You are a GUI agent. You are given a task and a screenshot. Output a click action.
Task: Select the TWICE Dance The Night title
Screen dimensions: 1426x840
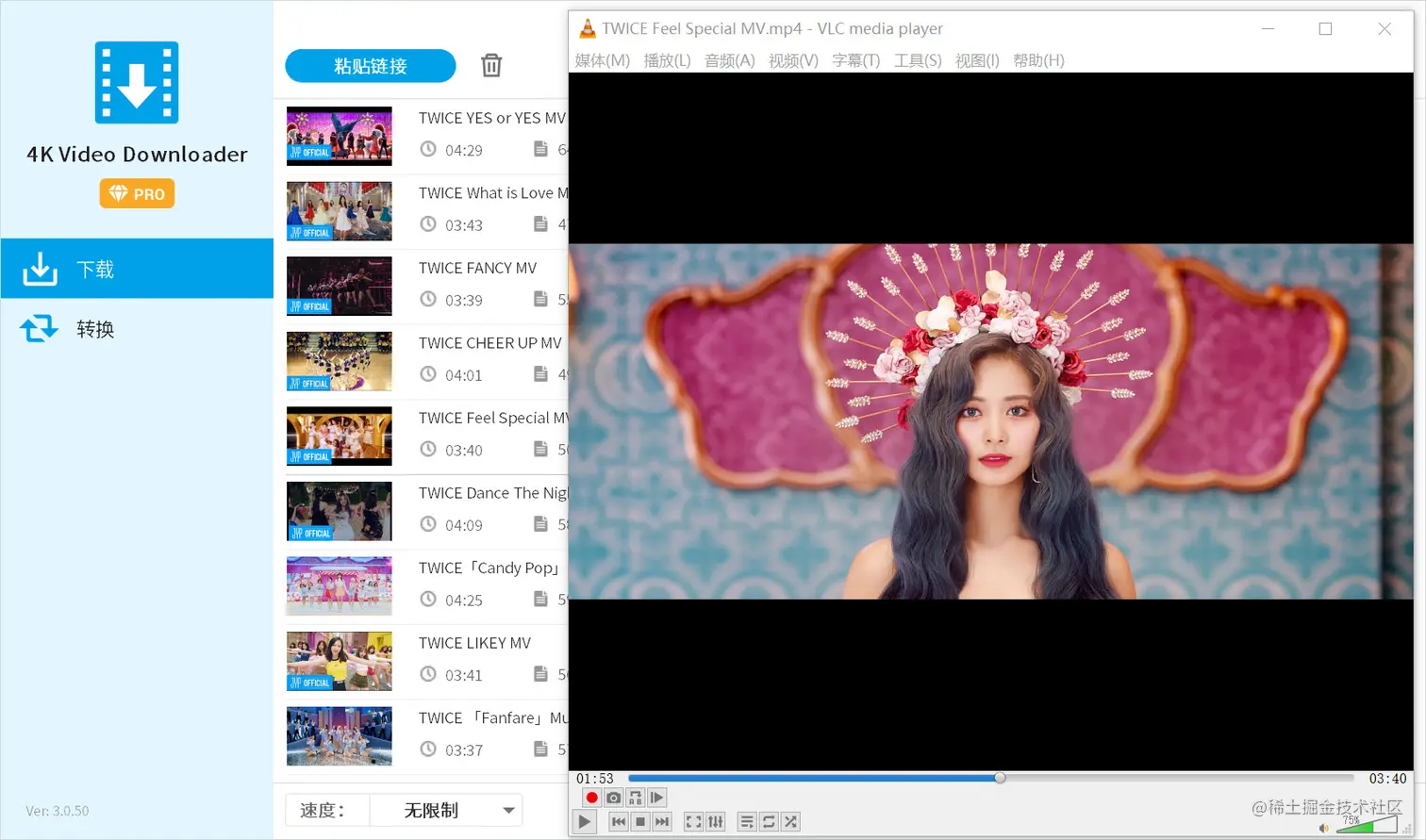(x=493, y=493)
